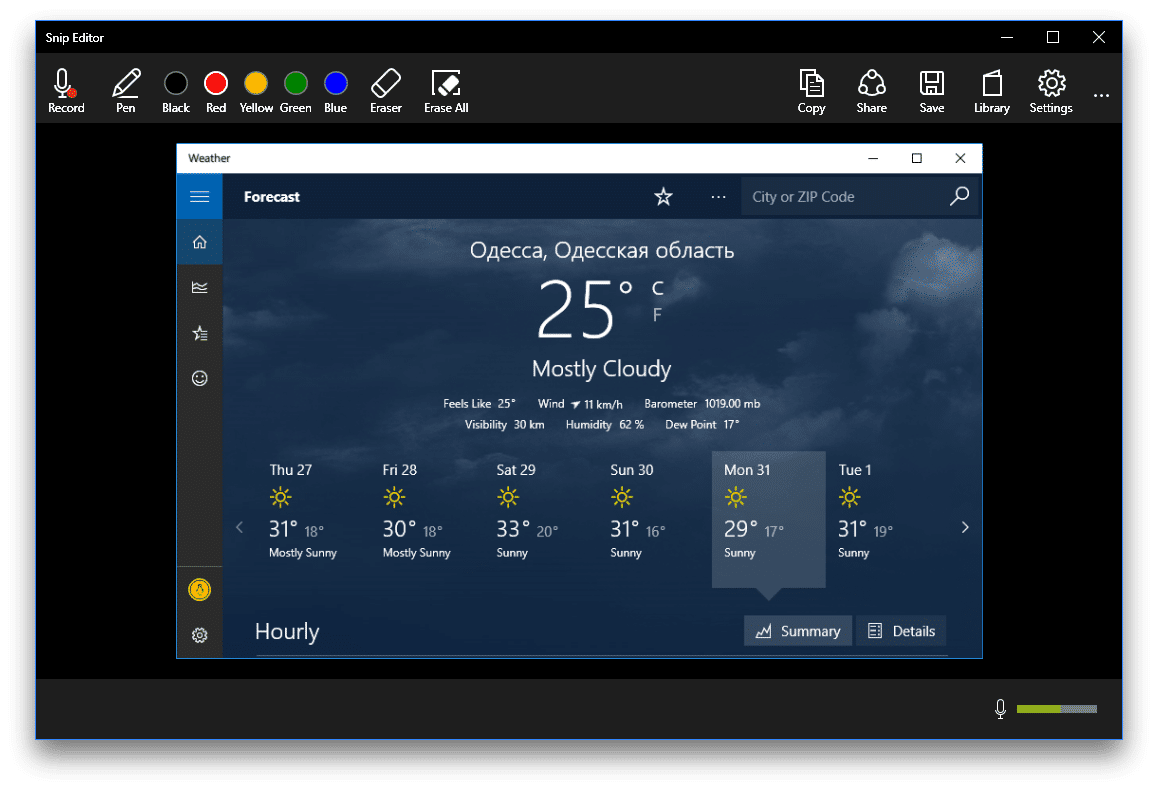Click Erase All in toolbar
Image resolution: width=1158 pixels, height=790 pixels.
pos(446,91)
